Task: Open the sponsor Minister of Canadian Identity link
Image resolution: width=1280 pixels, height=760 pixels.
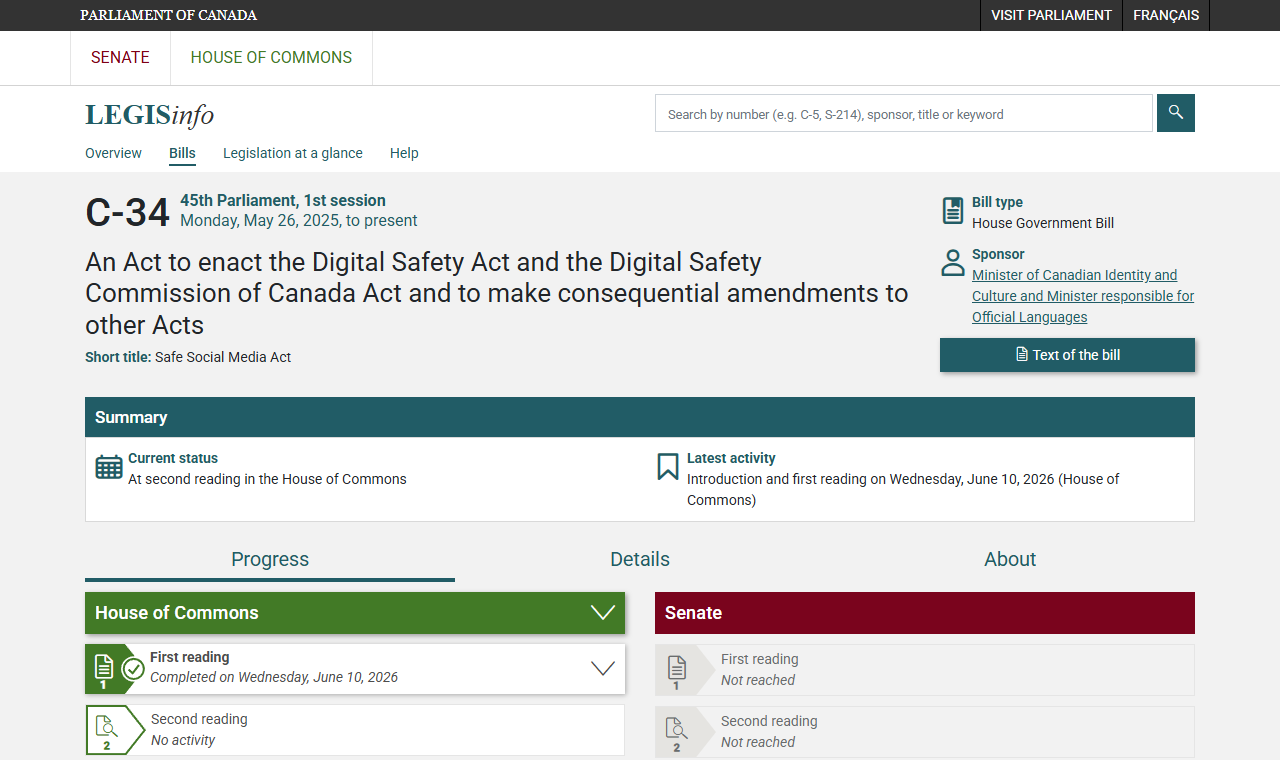Action: pos(1083,296)
